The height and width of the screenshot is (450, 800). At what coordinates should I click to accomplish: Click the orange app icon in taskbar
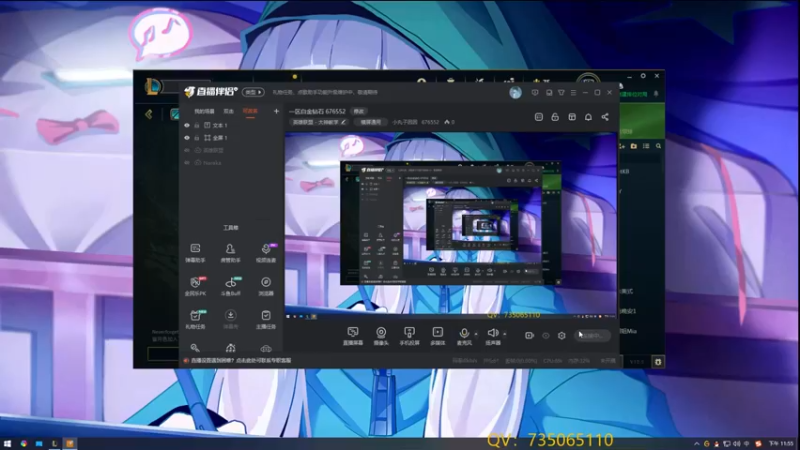pos(70,443)
